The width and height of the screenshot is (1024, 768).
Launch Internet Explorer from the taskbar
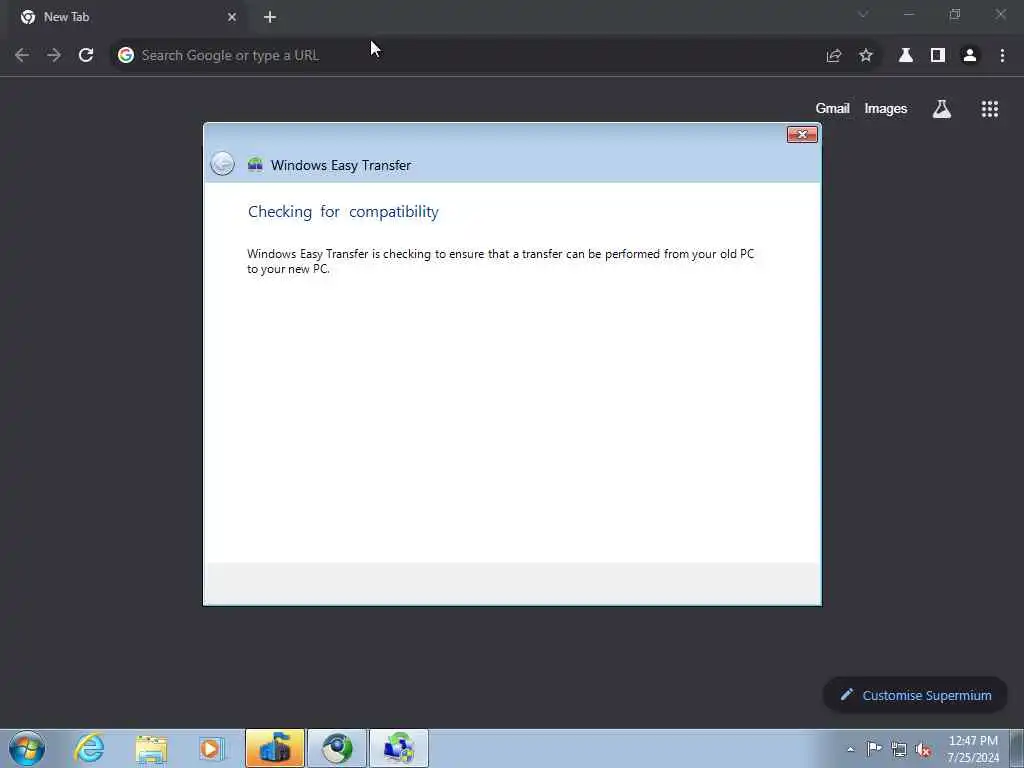(89, 748)
